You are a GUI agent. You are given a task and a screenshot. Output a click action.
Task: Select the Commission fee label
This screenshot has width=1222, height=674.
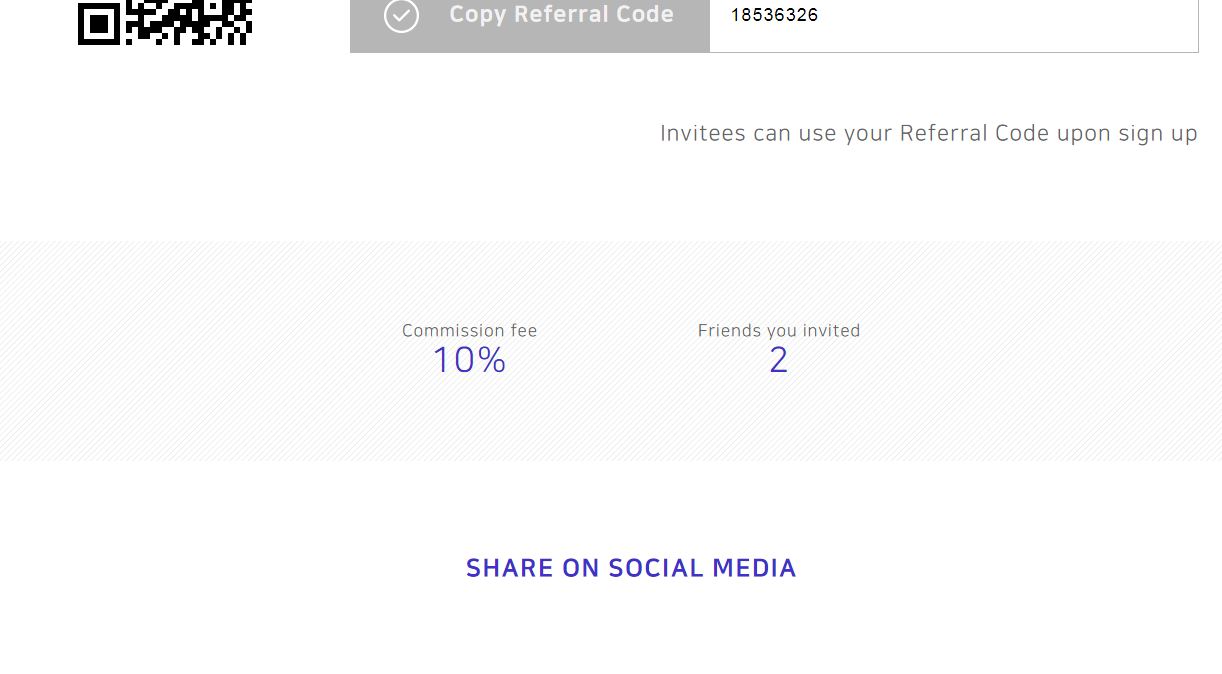point(469,330)
